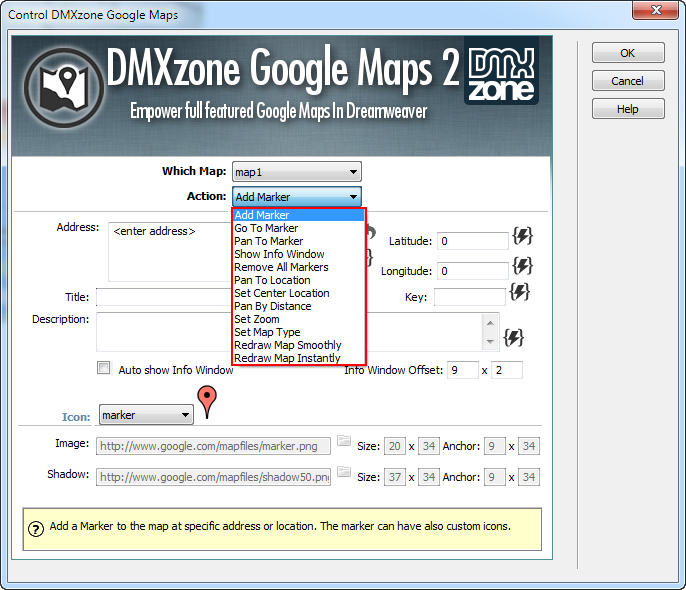Screen dimensions: 686x590
Task: Choose Redraw Map Instantly action
Action: (x=299, y=358)
